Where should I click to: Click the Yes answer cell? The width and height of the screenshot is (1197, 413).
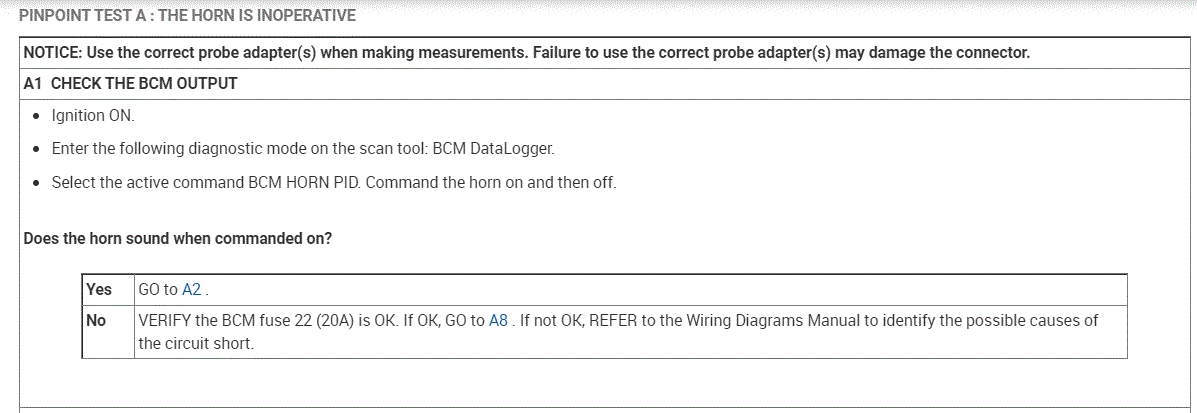click(99, 290)
